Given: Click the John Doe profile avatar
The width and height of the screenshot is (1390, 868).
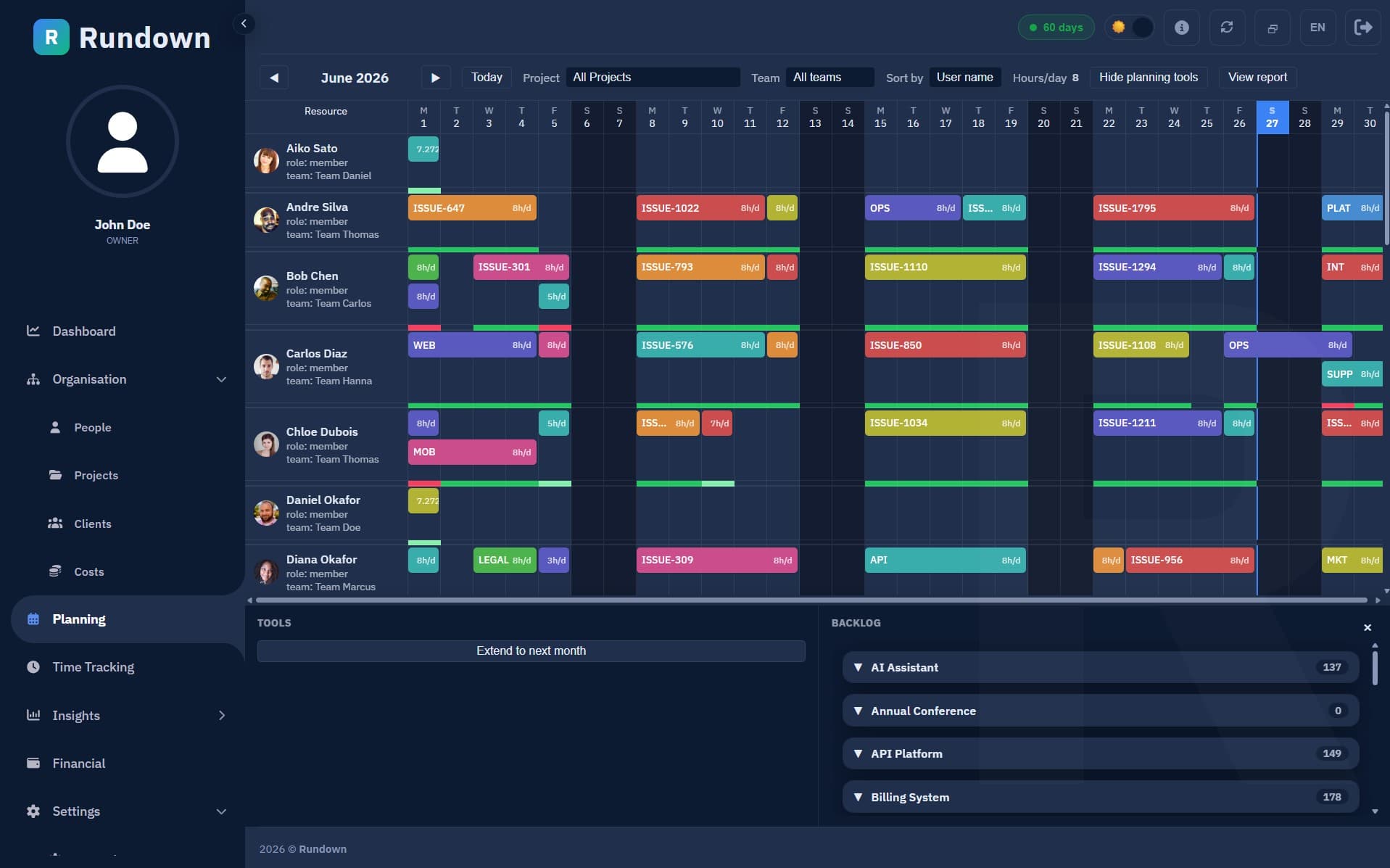Looking at the screenshot, I should pos(122,141).
